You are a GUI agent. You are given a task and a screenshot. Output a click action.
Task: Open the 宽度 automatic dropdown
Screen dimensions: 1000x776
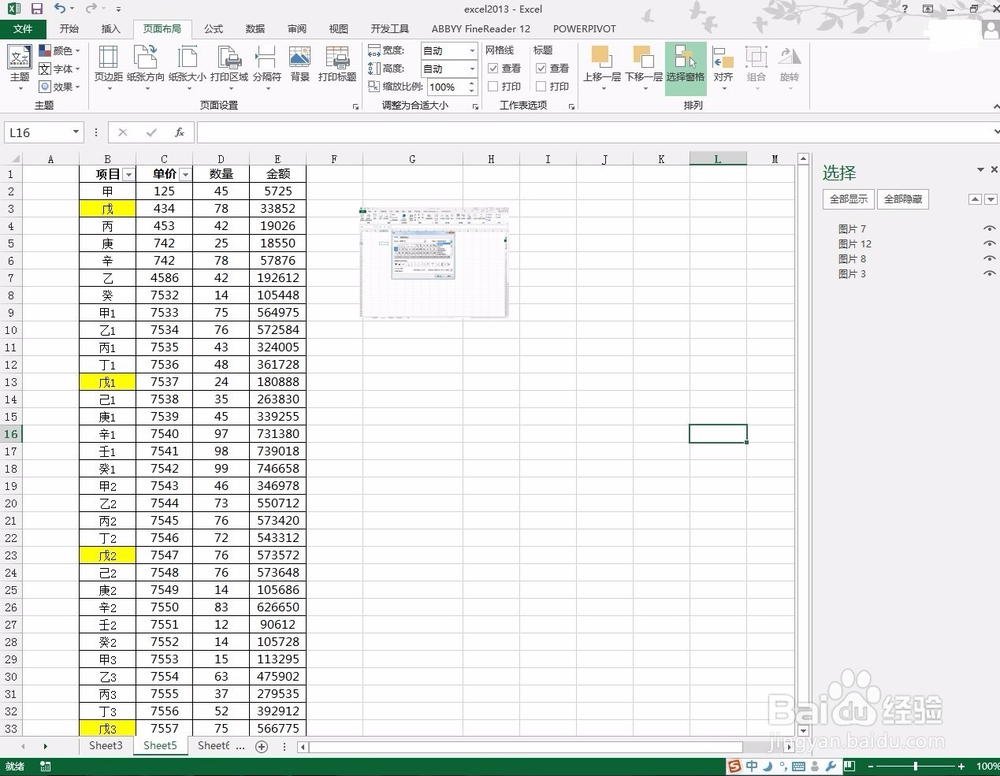472,50
